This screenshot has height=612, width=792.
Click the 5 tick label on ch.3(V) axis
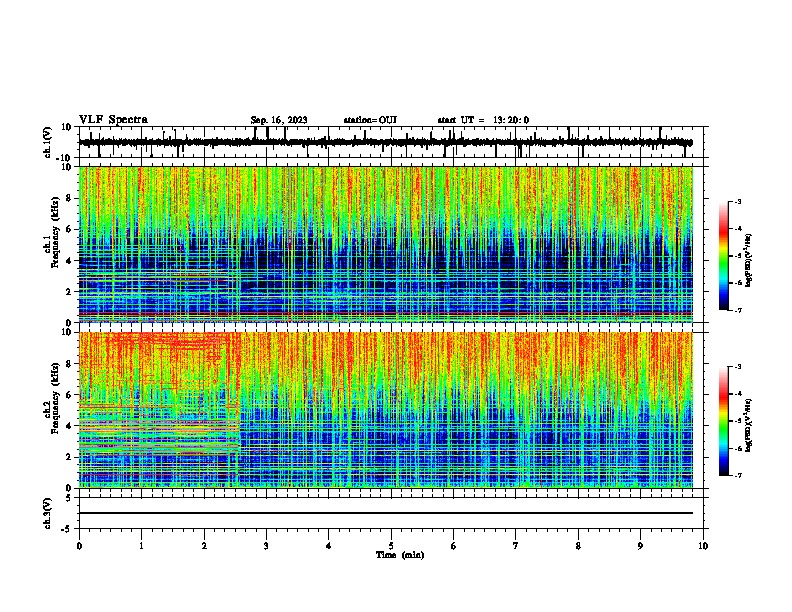(x=69, y=497)
